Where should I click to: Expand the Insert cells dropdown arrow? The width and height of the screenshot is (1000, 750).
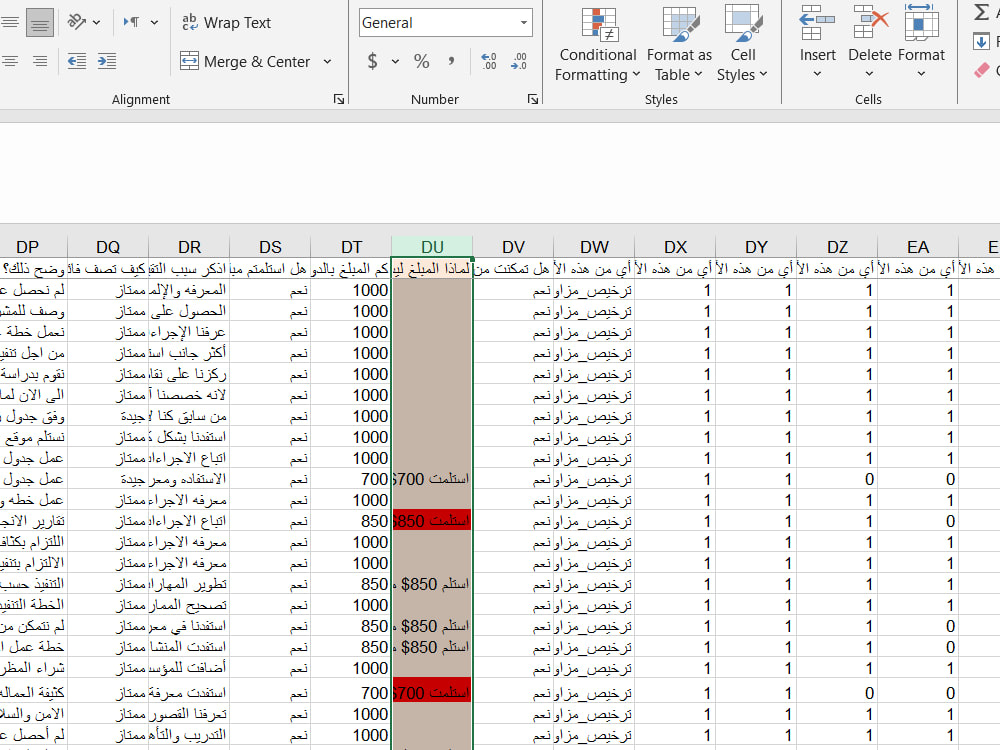pos(818,74)
